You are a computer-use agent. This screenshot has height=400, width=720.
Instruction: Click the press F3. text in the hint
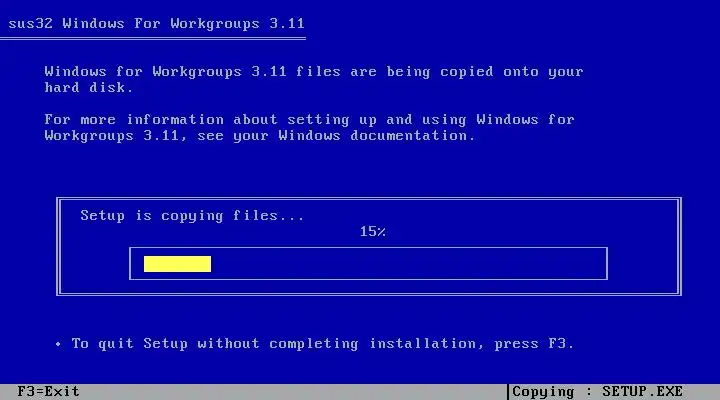pos(534,344)
